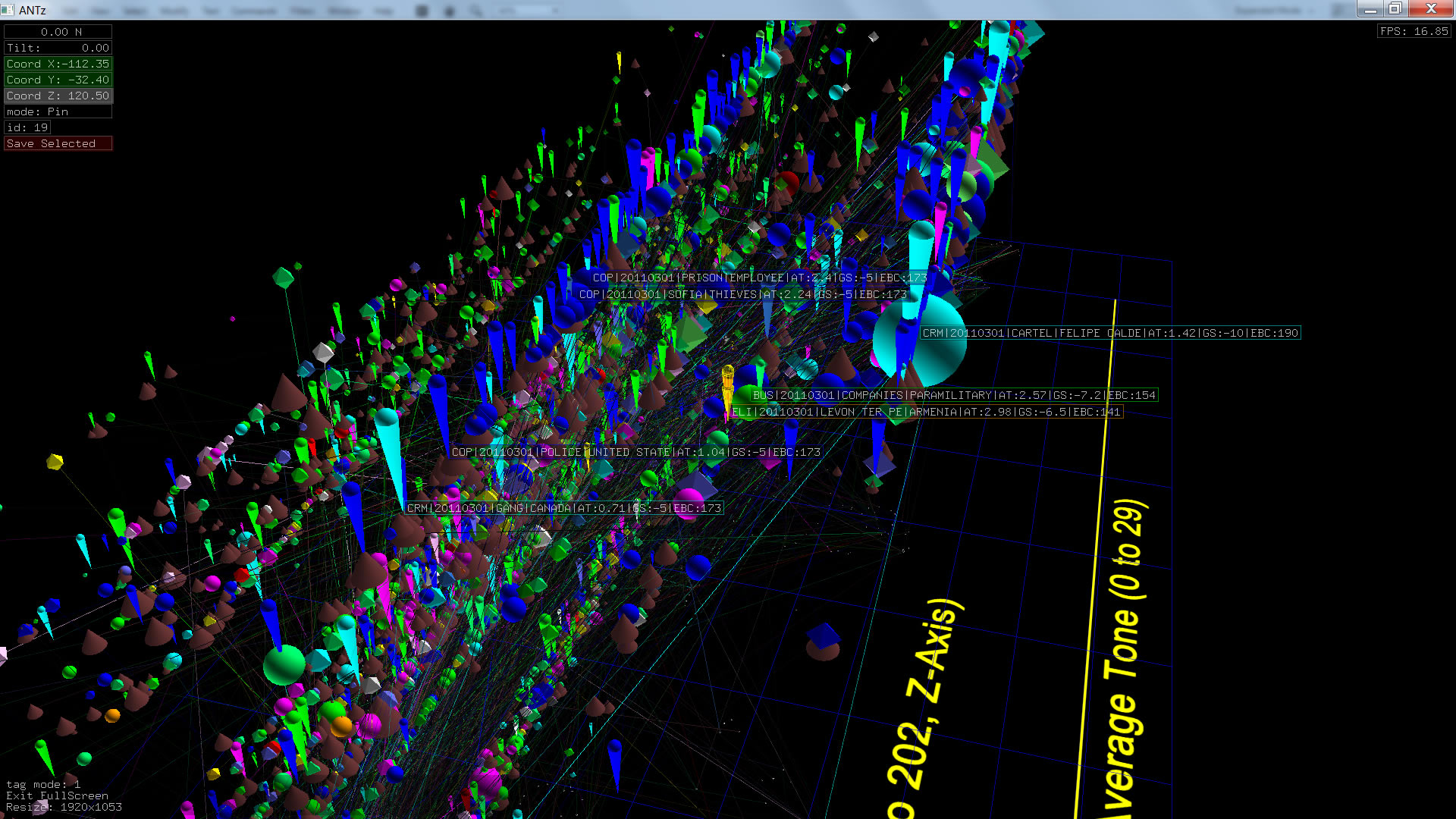This screenshot has height=819, width=1456.
Task: Click the Coord X value field
Action: coord(58,64)
